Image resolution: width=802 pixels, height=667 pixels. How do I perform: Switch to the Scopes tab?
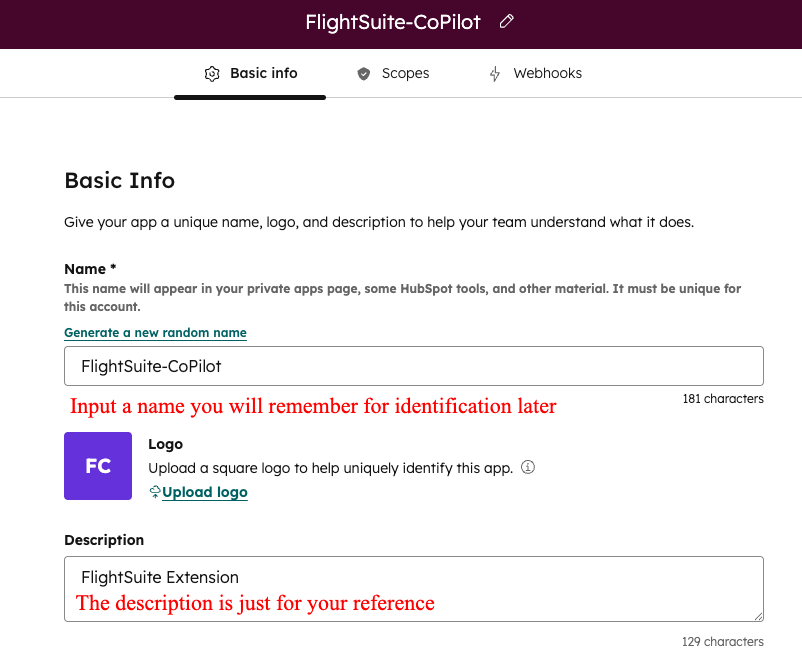(x=404, y=73)
